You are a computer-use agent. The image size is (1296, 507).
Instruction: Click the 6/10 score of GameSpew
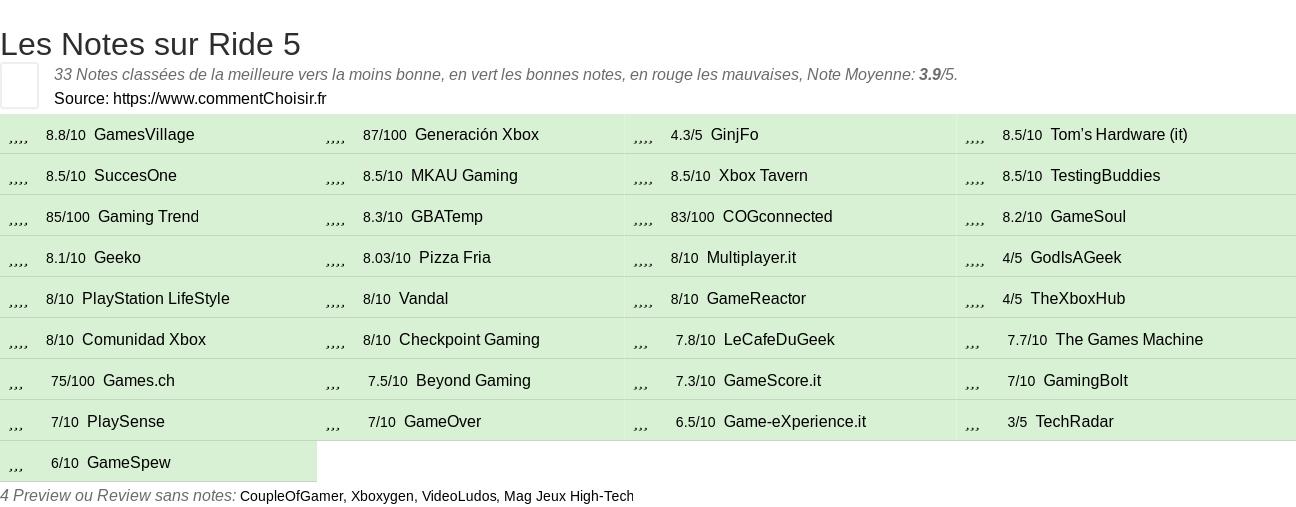(x=65, y=463)
